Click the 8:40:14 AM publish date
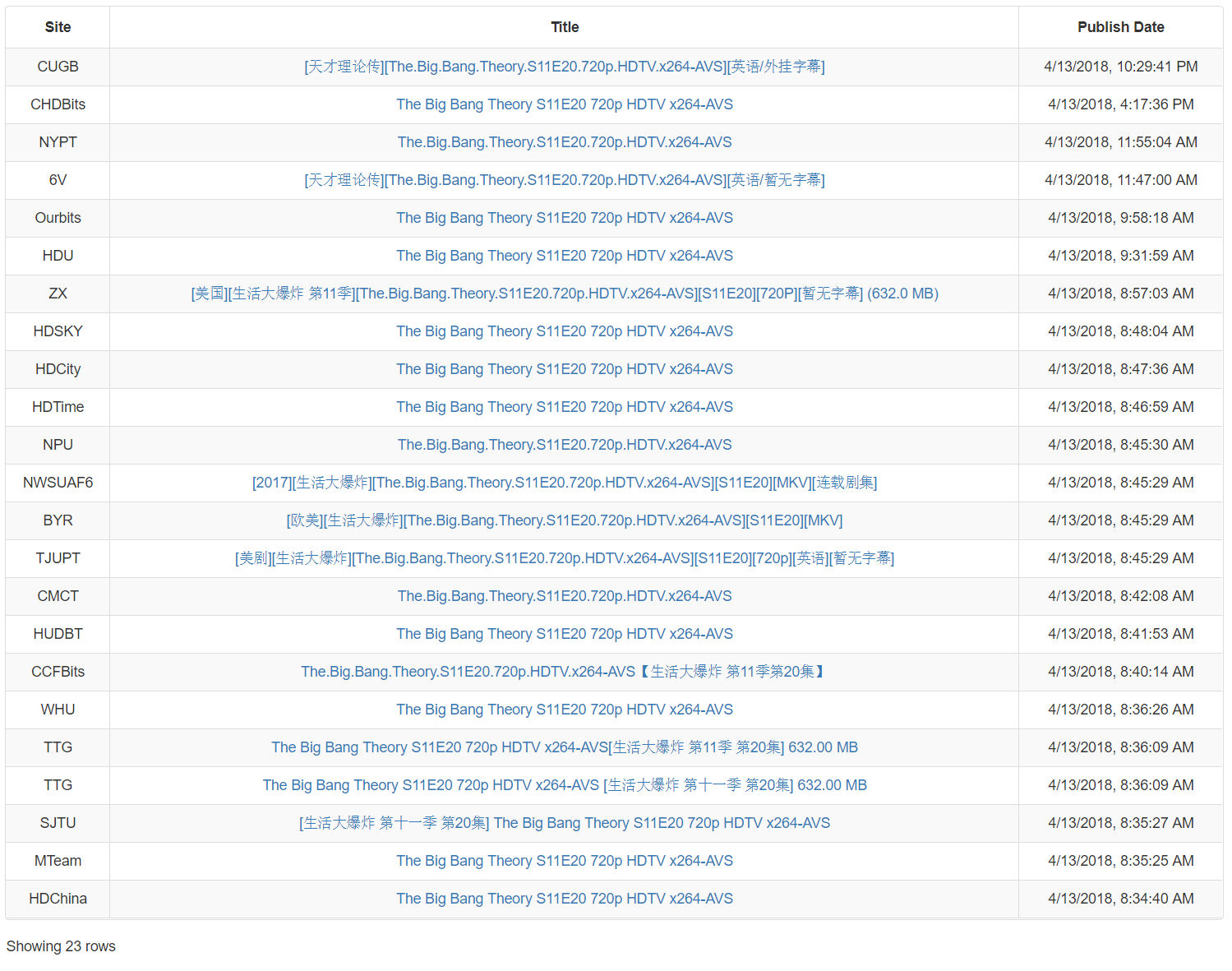1232x971 pixels. (x=1121, y=672)
